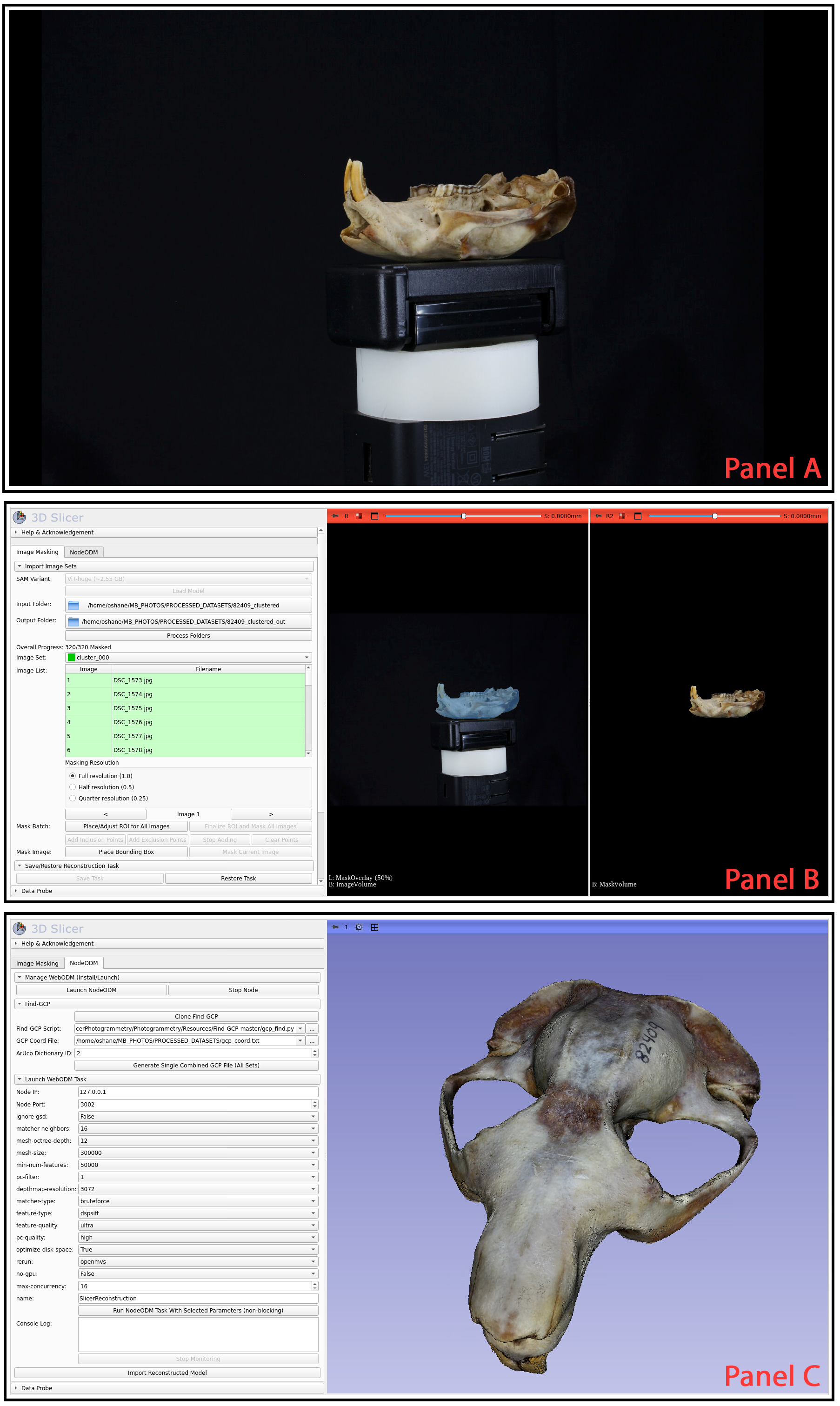
Task: Click the Input Folder blue folder icon
Action: 73,605
